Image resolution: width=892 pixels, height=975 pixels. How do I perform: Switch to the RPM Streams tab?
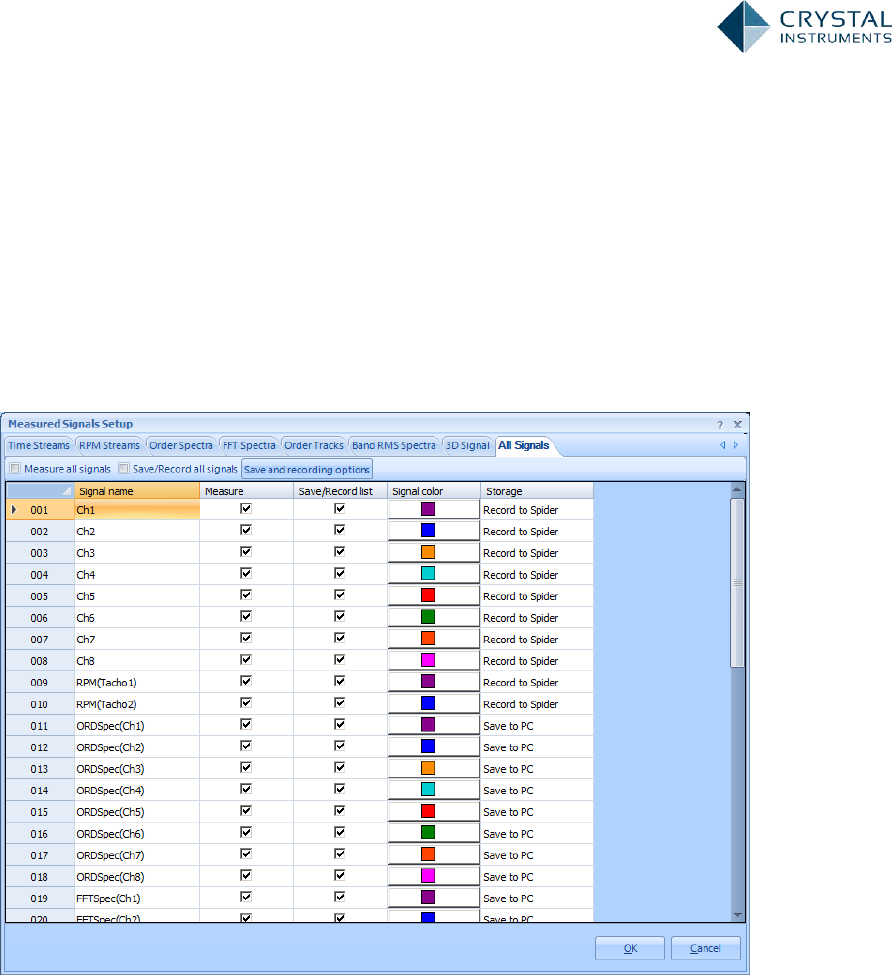pos(109,446)
